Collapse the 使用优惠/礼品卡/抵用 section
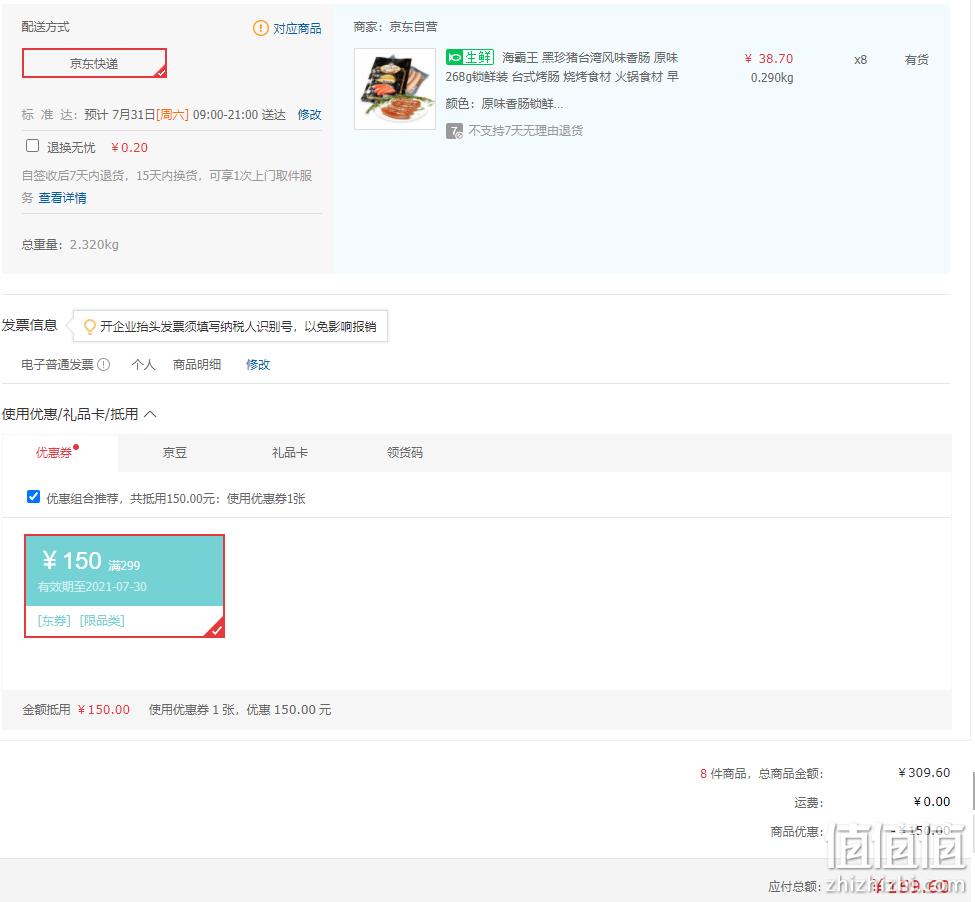This screenshot has height=902, width=975. coord(150,414)
